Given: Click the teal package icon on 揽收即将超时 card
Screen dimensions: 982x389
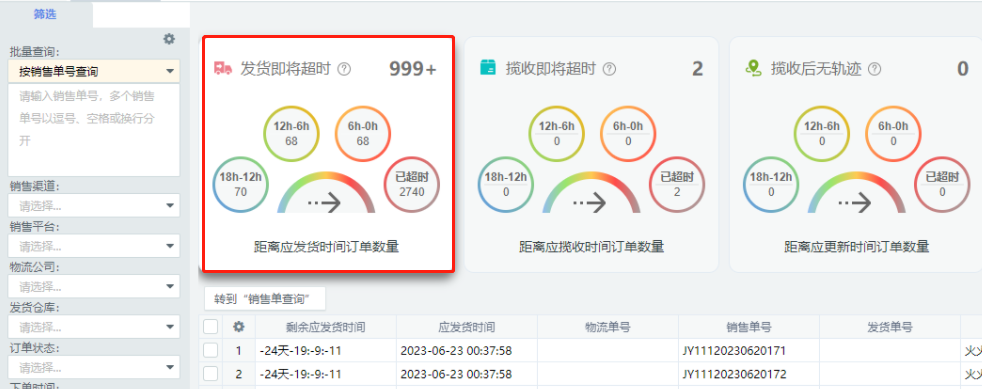Looking at the screenshot, I should click(487, 68).
